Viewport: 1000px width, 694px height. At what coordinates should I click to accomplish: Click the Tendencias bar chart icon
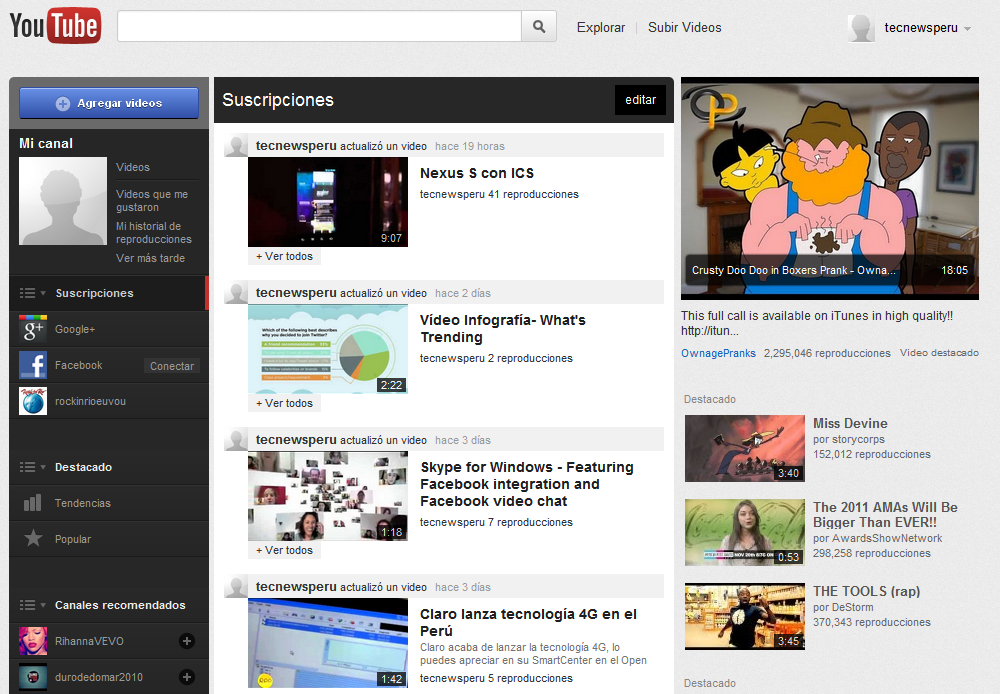33,503
